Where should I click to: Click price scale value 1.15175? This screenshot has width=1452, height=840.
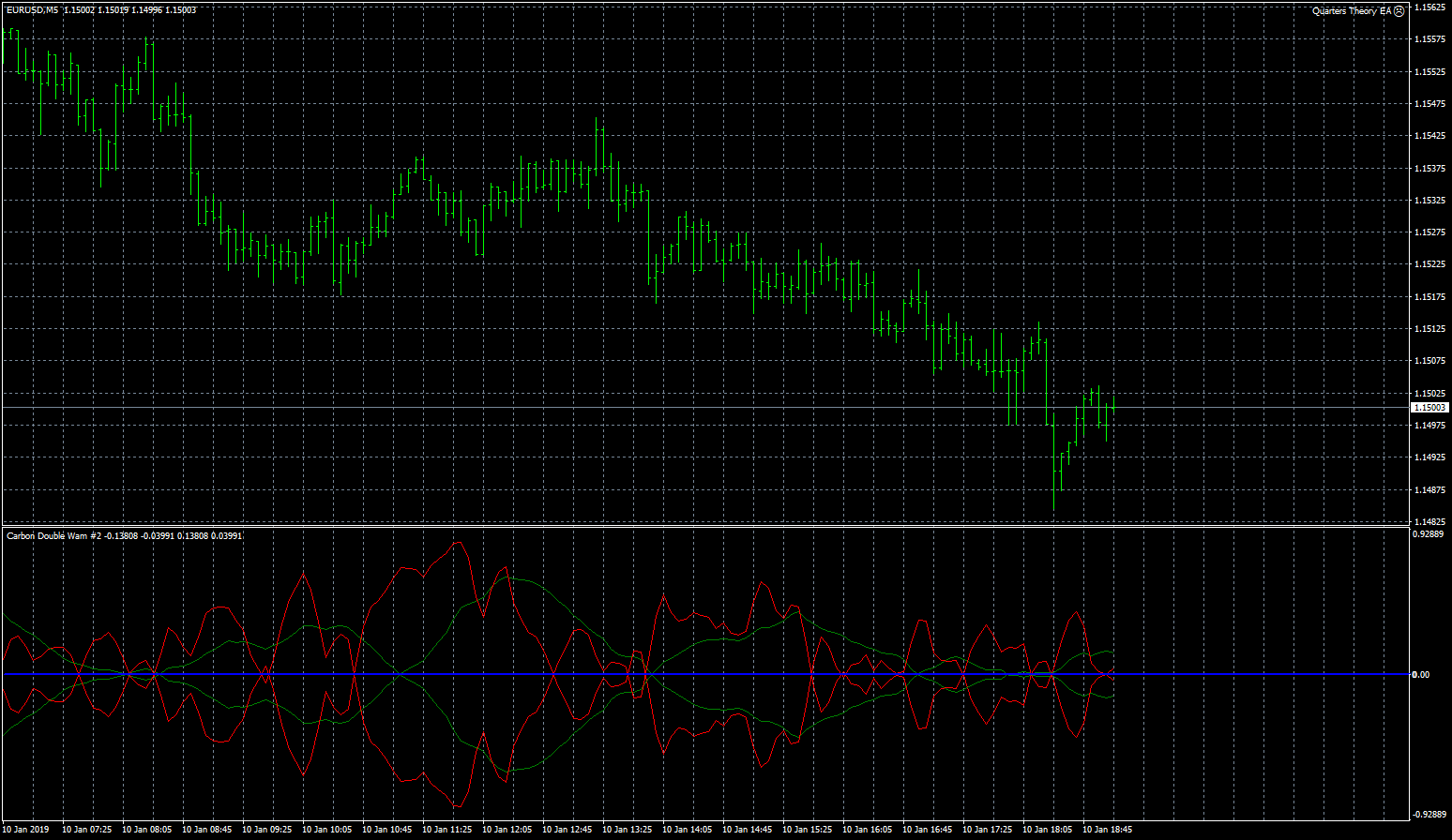(x=1429, y=297)
